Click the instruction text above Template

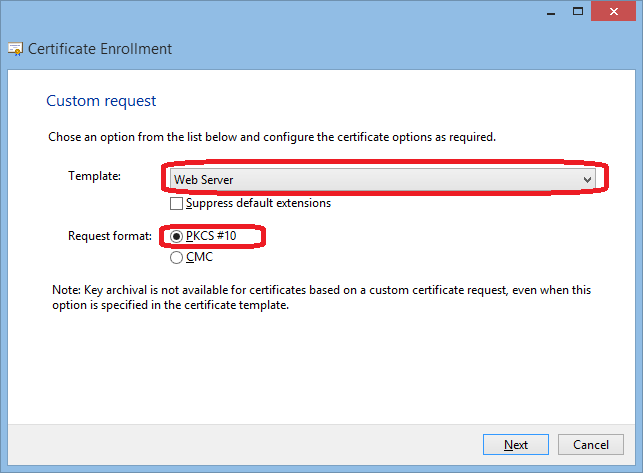271,136
